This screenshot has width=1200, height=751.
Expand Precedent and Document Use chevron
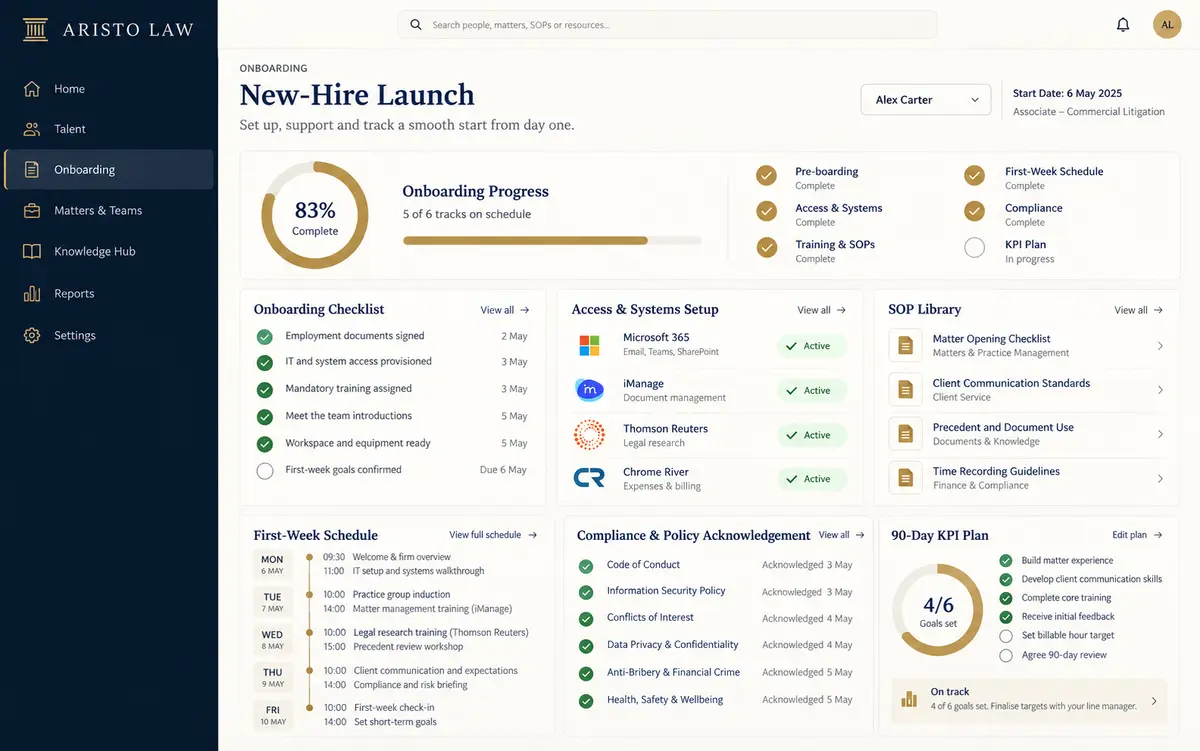(x=1160, y=434)
